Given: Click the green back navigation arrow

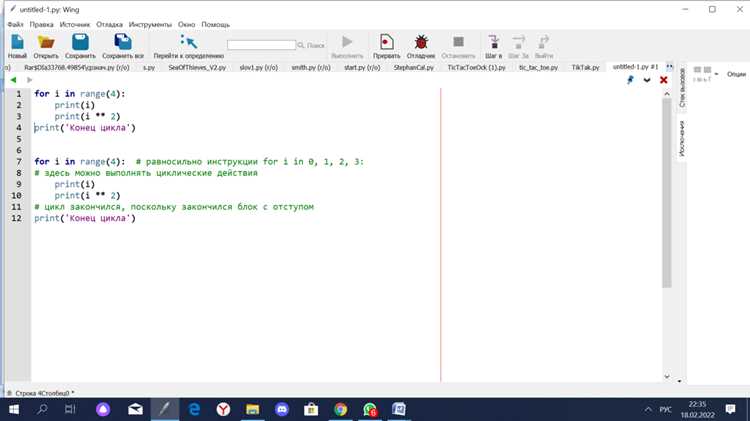Looking at the screenshot, I should tap(13, 80).
